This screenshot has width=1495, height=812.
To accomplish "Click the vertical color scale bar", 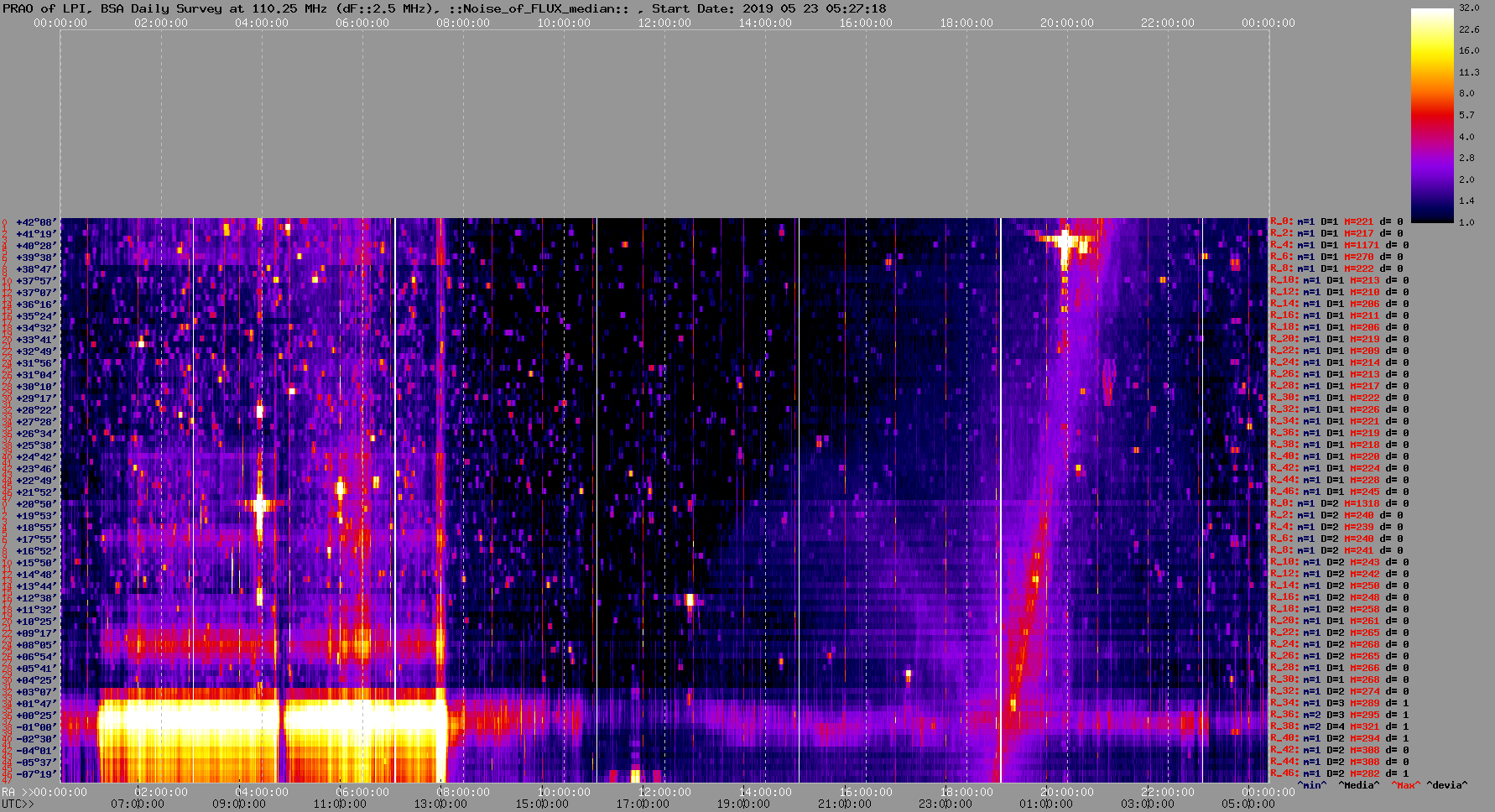I will coord(1432,115).
